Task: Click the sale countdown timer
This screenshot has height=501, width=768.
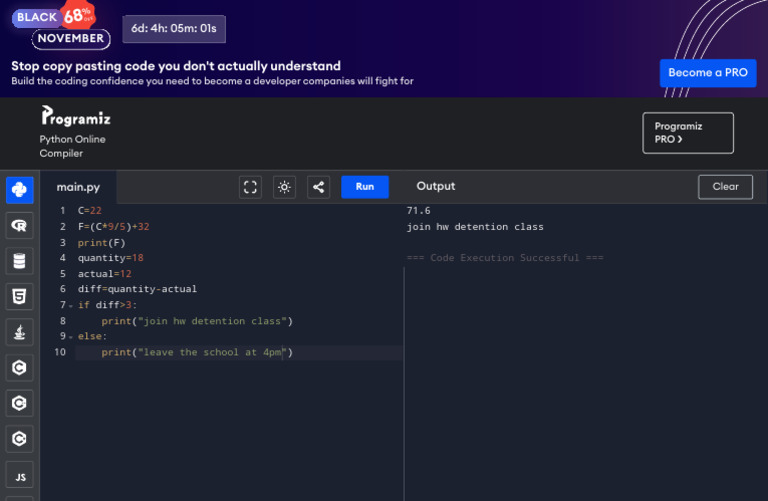Action: (174, 28)
